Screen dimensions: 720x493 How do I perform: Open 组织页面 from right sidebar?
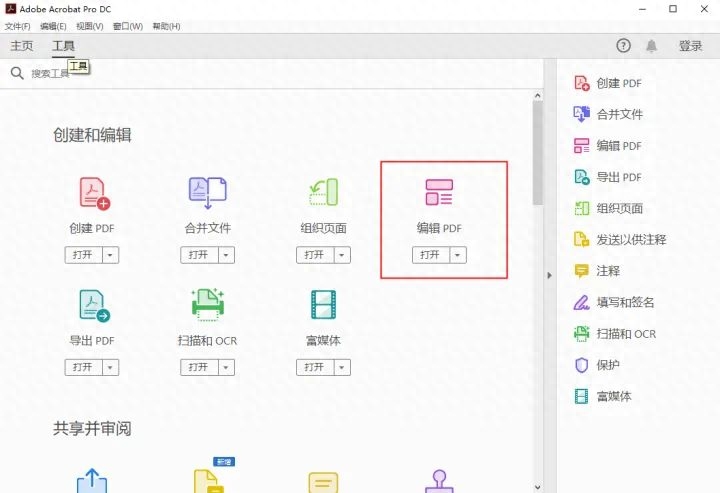608,208
